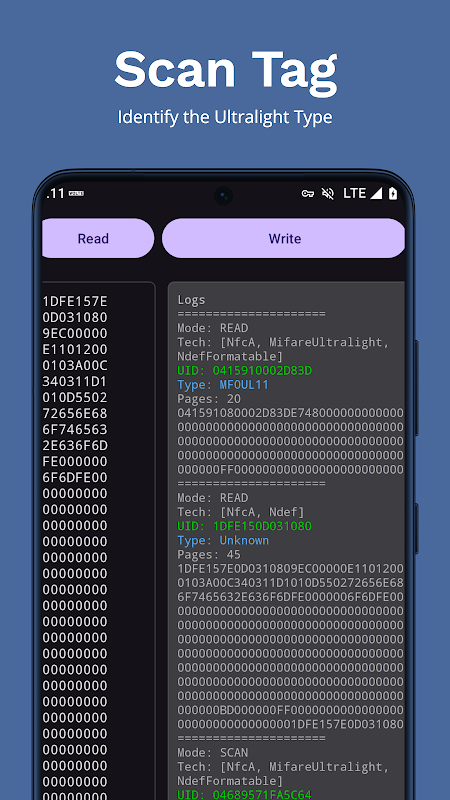Image resolution: width=450 pixels, height=800 pixels.
Task: Tap the VPN key status icon
Action: point(308,193)
